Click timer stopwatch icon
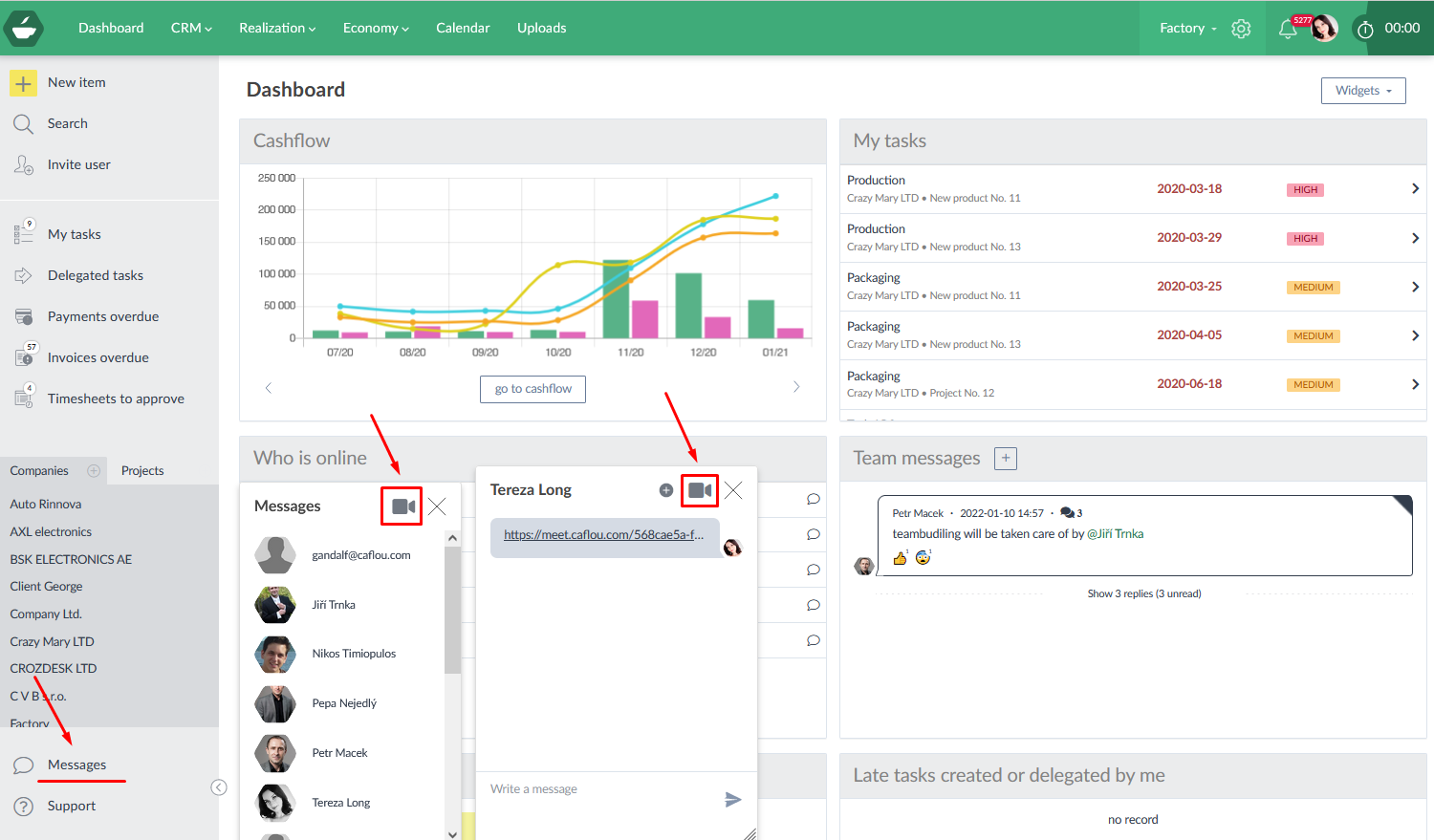 click(x=1365, y=30)
